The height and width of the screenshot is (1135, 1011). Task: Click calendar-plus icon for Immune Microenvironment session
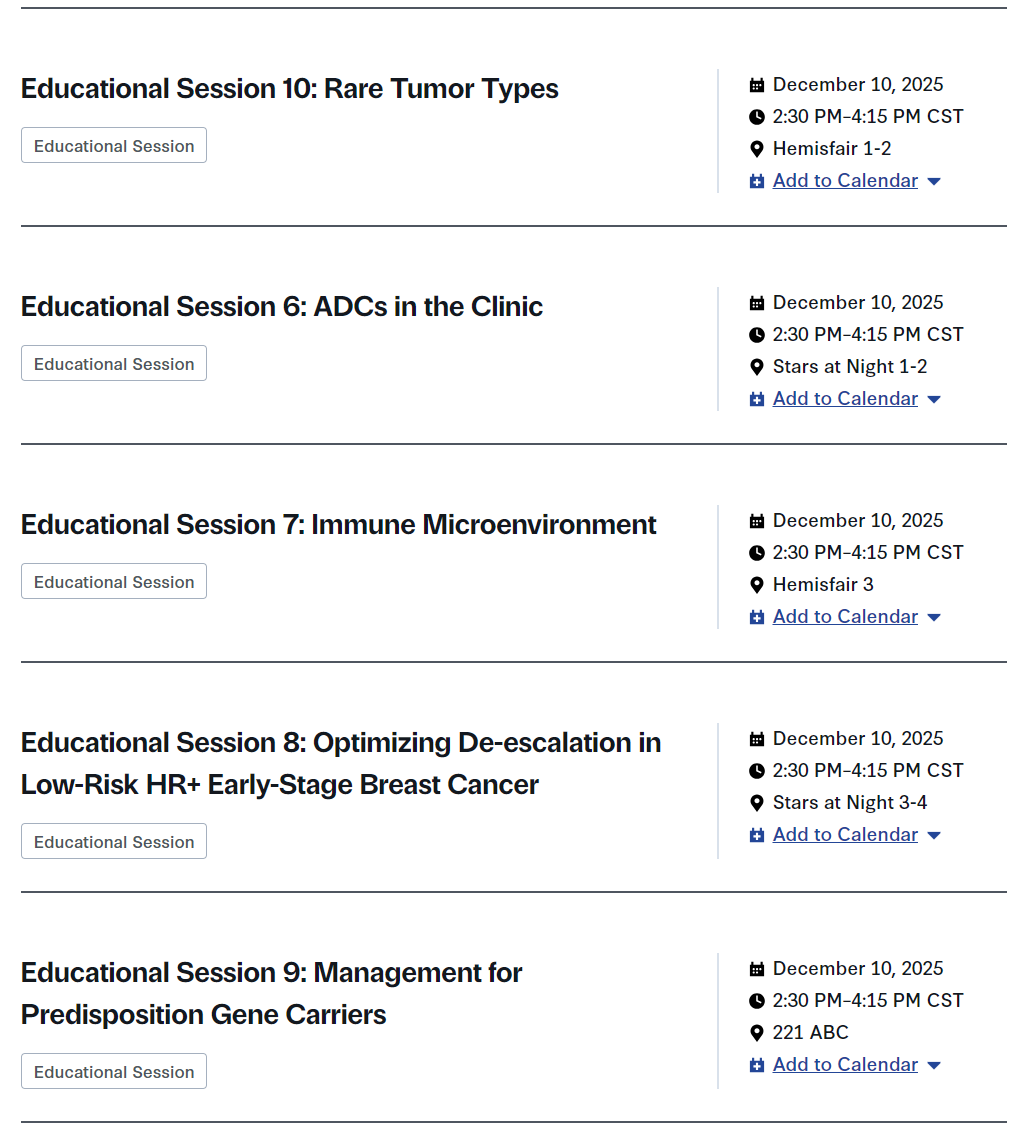pos(757,617)
